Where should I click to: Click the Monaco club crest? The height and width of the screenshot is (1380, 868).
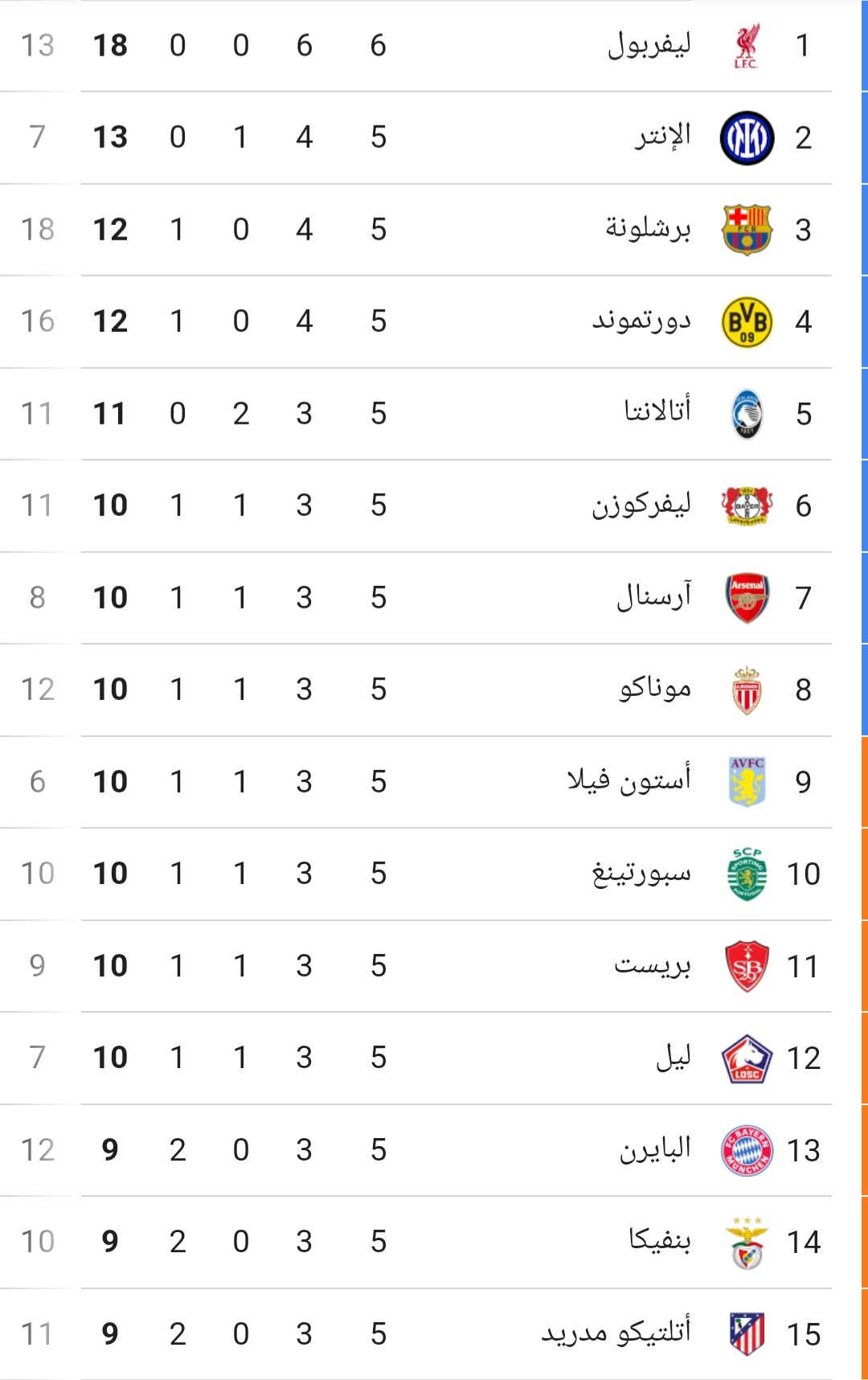pos(747,690)
